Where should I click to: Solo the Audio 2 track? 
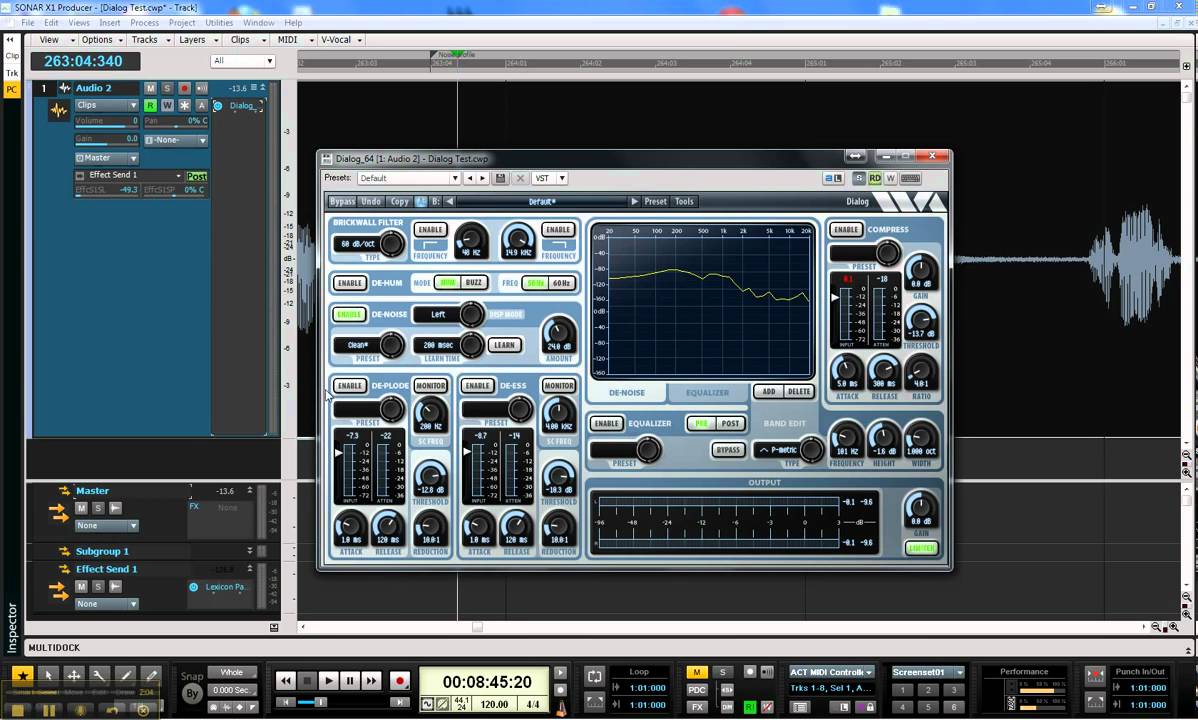[167, 89]
